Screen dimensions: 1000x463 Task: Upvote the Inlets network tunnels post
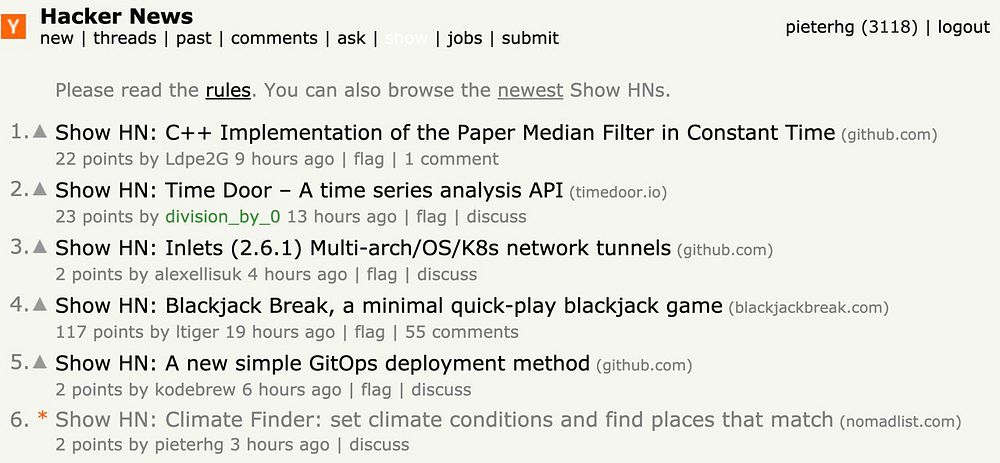[x=41, y=247]
